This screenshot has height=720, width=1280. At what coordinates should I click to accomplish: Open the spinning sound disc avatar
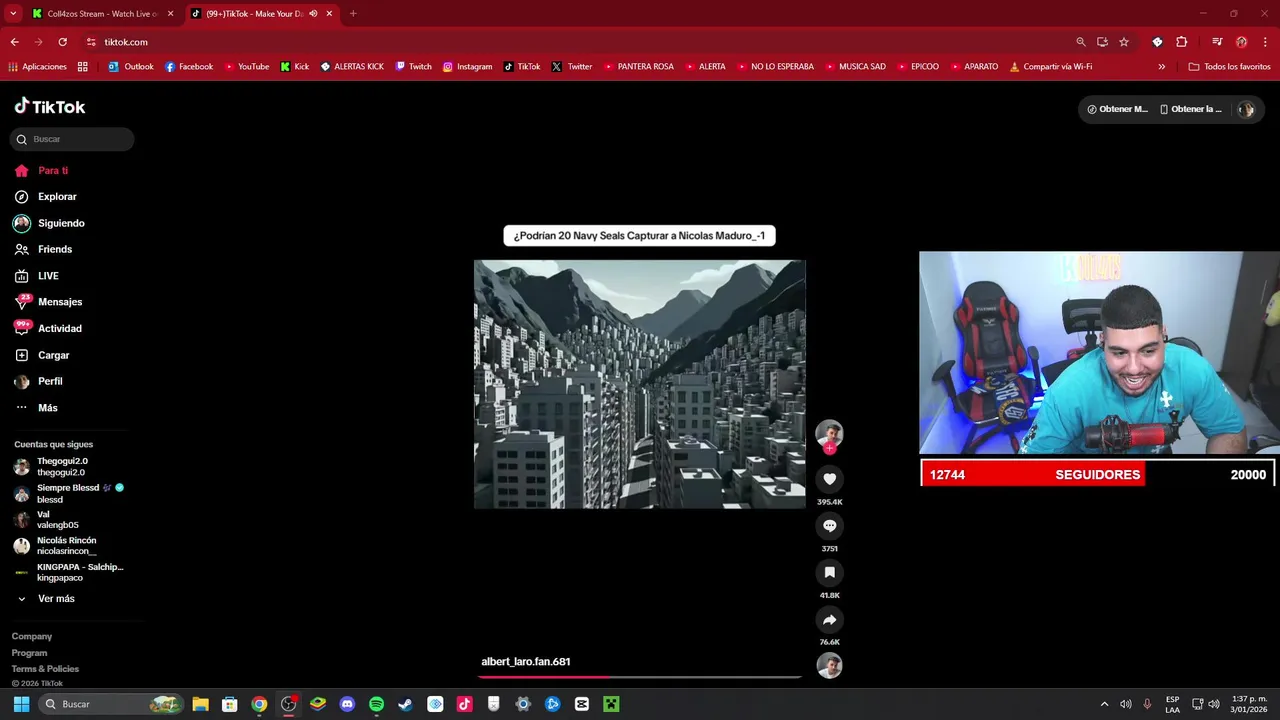pos(829,665)
